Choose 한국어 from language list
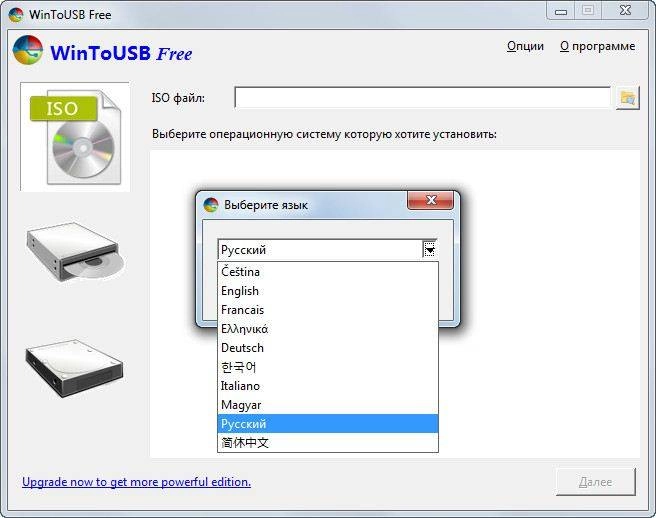656x518 pixels. tap(328, 367)
